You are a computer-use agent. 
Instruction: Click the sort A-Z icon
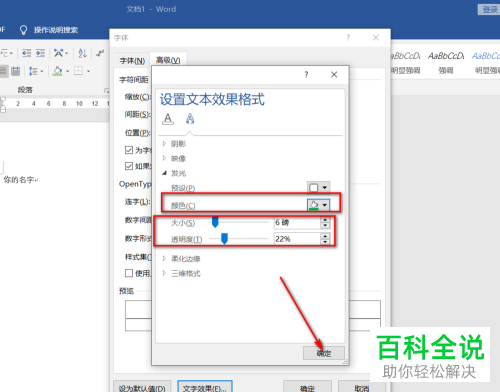point(82,53)
